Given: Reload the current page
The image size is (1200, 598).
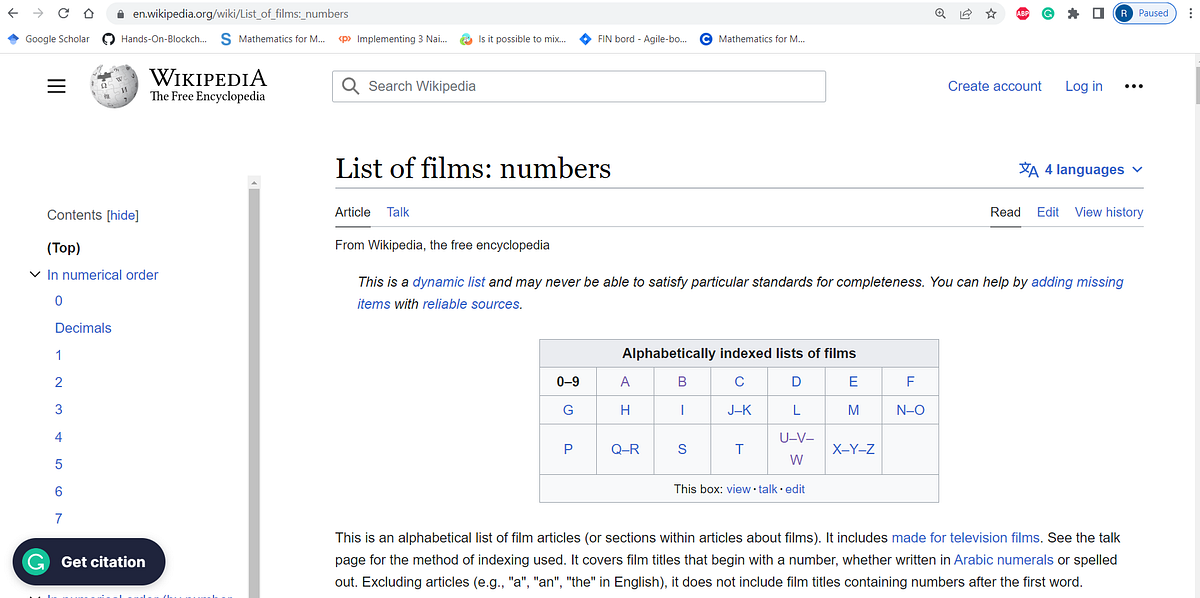Looking at the screenshot, I should click(x=62, y=13).
